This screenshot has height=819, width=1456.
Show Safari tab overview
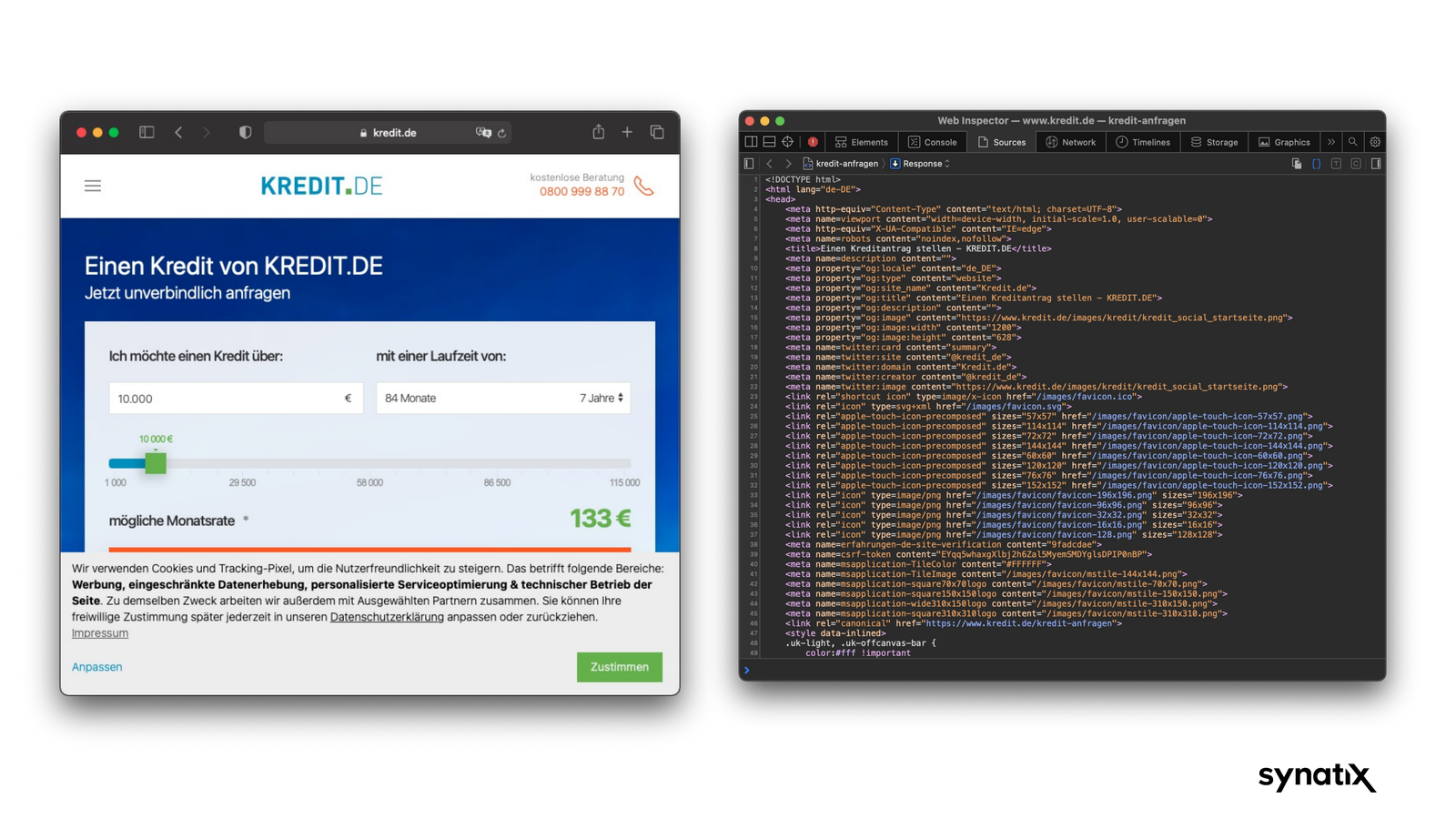(x=657, y=132)
